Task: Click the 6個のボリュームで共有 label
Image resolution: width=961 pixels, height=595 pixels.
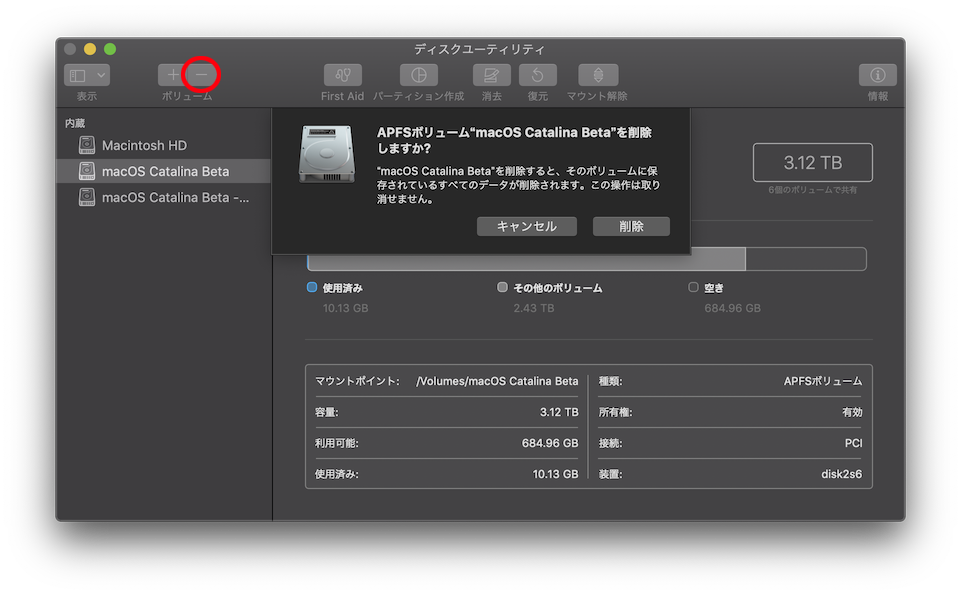Action: point(813,190)
